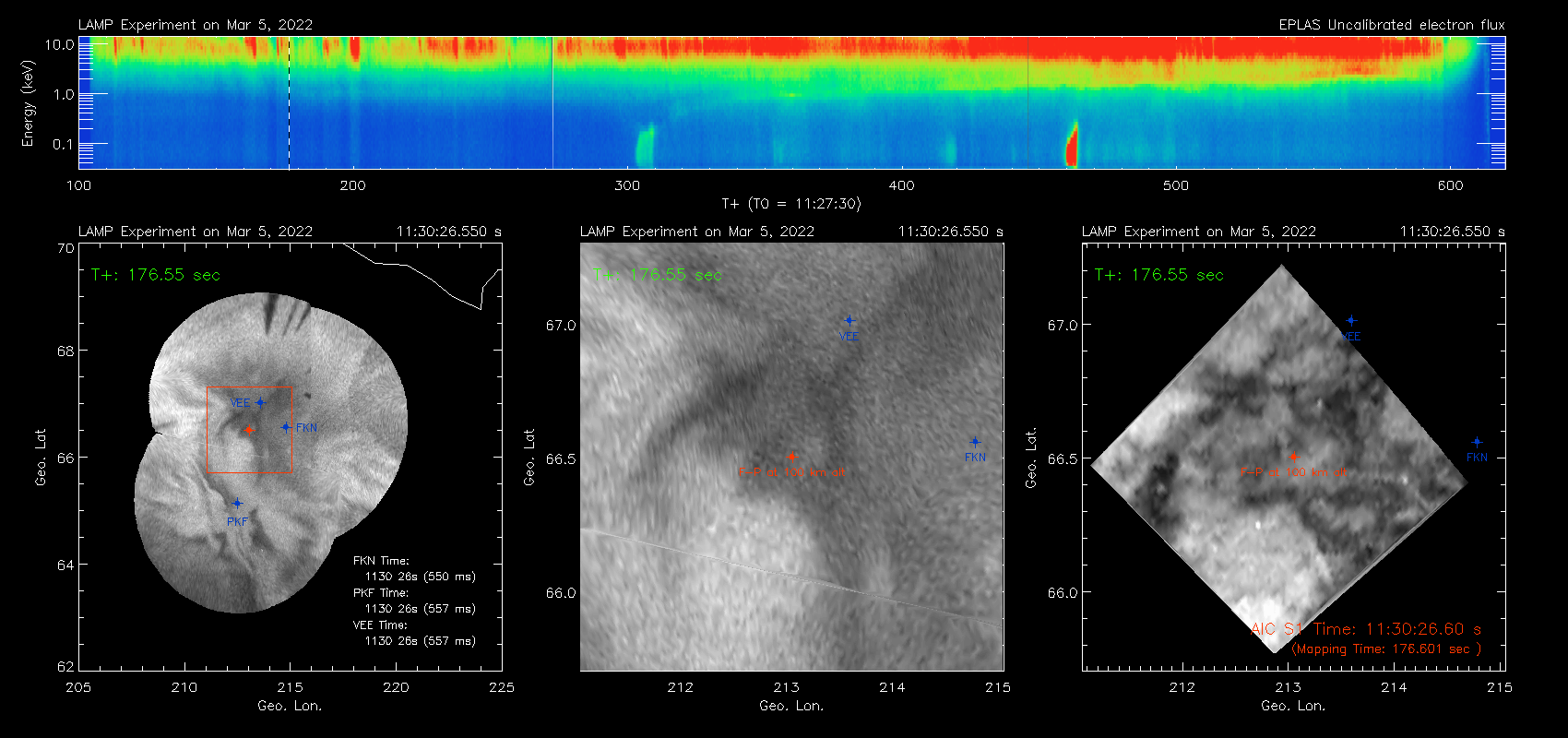The image size is (1568, 738).
Task: Click the 'VEE Time:' label
Action: pyautogui.click(x=381, y=625)
